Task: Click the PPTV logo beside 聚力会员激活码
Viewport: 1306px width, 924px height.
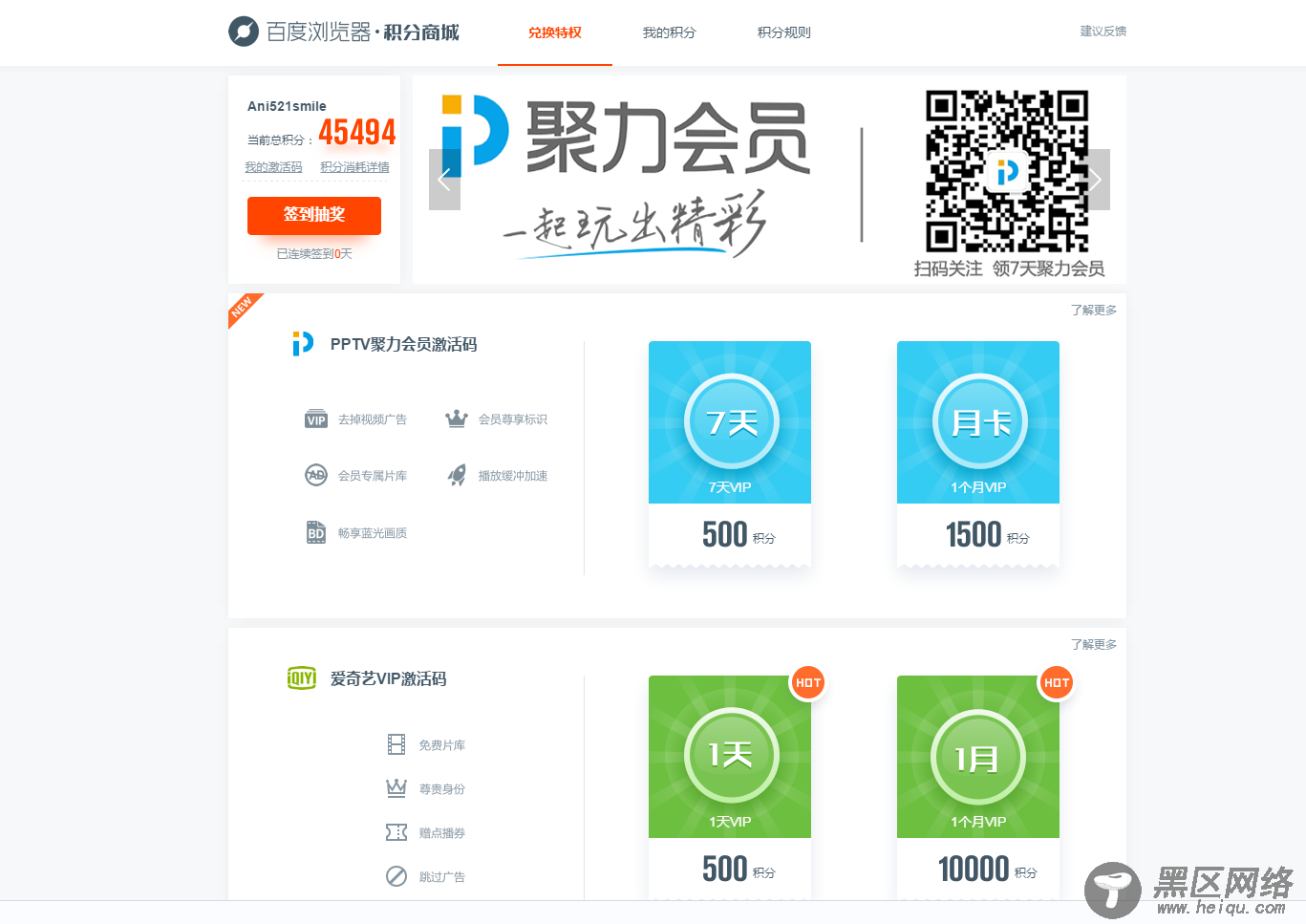Action: click(x=303, y=343)
